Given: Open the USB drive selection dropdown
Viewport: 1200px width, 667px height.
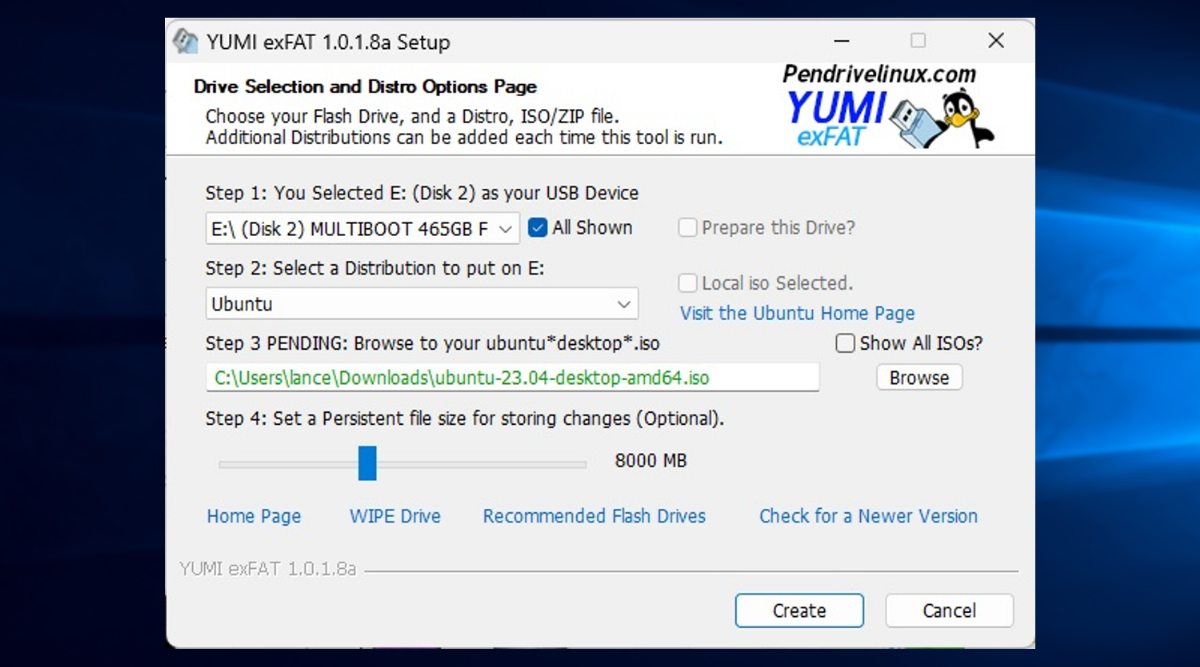Looking at the screenshot, I should click(363, 228).
